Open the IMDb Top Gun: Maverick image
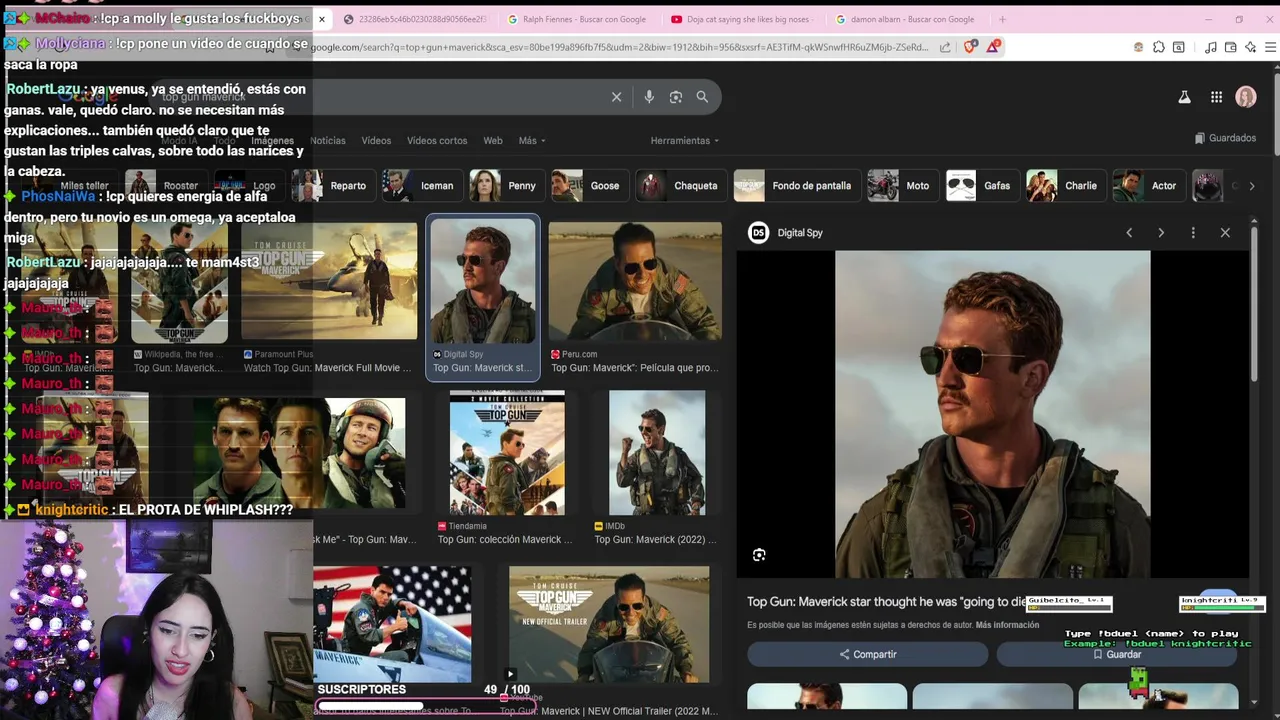The width and height of the screenshot is (1280, 720). pyautogui.click(x=657, y=453)
